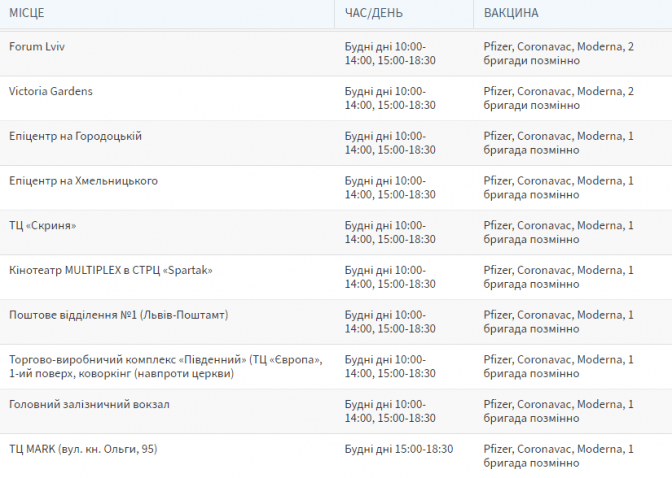
Task: Click the schedule cell for Головний залізничний вокзал
Action: point(390,411)
